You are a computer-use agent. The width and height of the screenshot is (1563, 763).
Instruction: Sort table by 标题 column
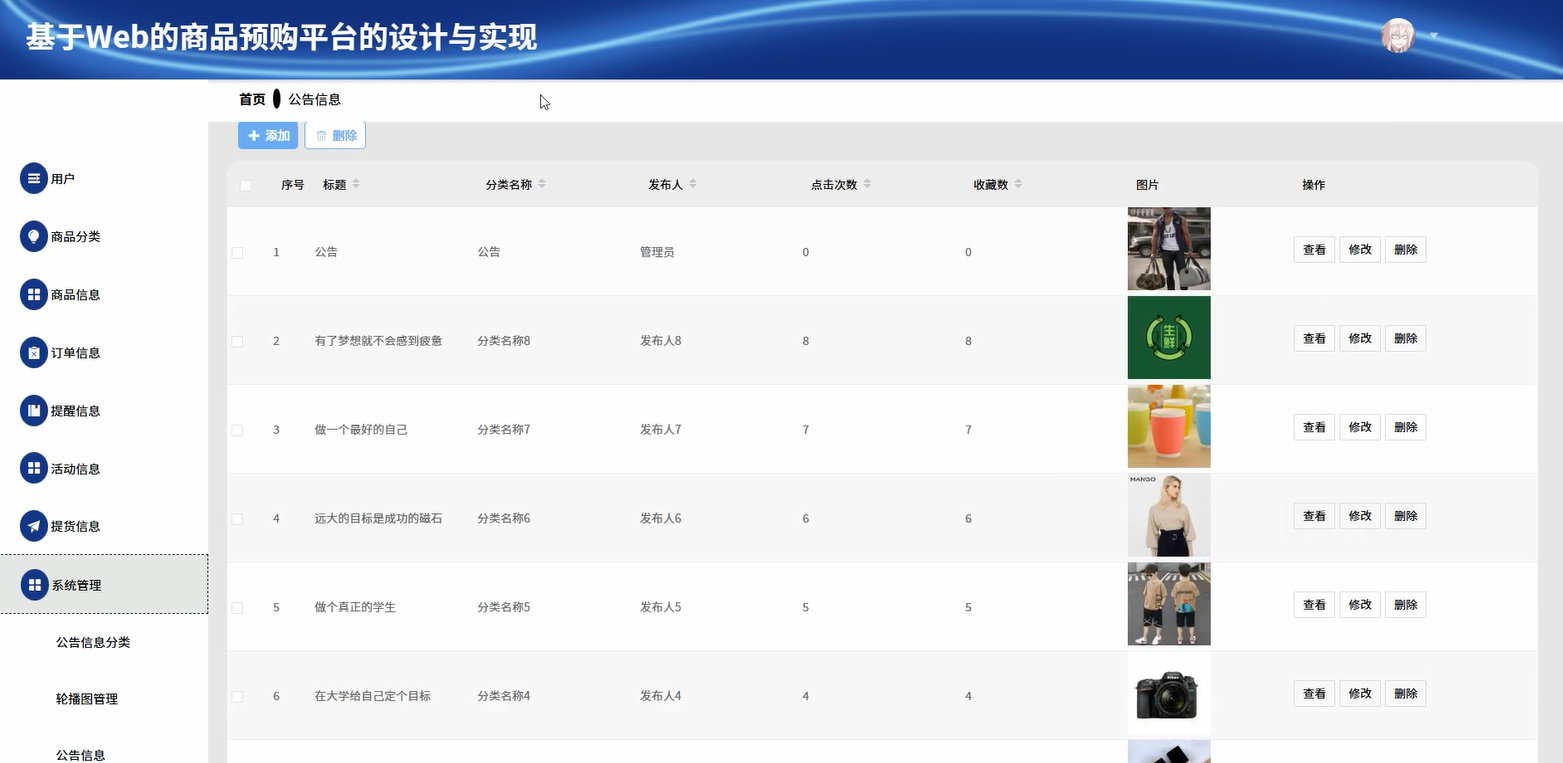pyautogui.click(x=356, y=185)
